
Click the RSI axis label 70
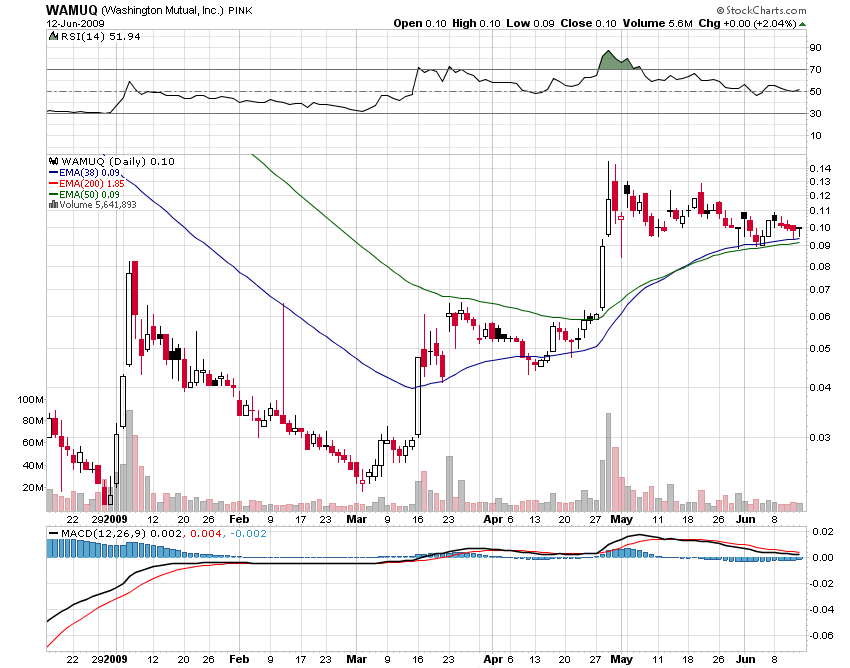pos(815,69)
